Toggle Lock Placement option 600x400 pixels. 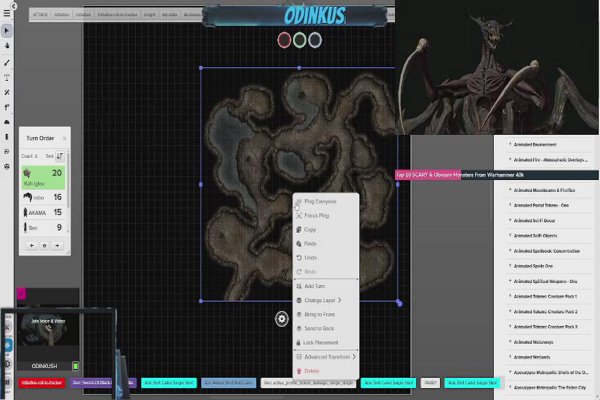pyautogui.click(x=326, y=343)
